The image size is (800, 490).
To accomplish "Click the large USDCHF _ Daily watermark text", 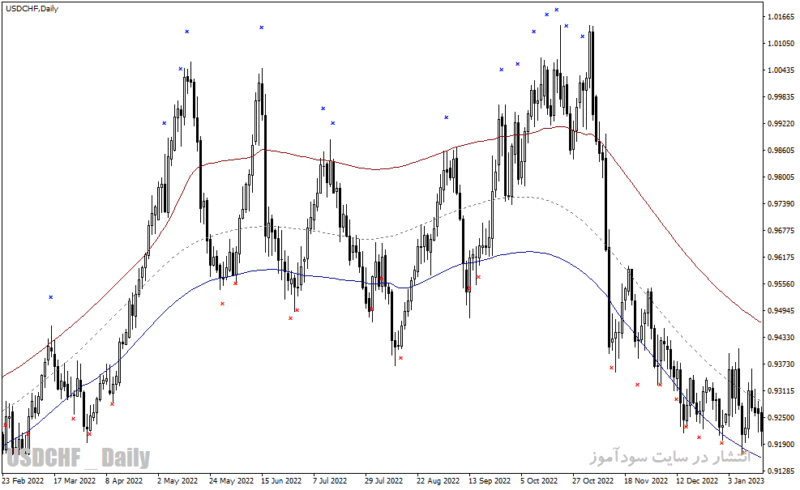I will point(78,457).
